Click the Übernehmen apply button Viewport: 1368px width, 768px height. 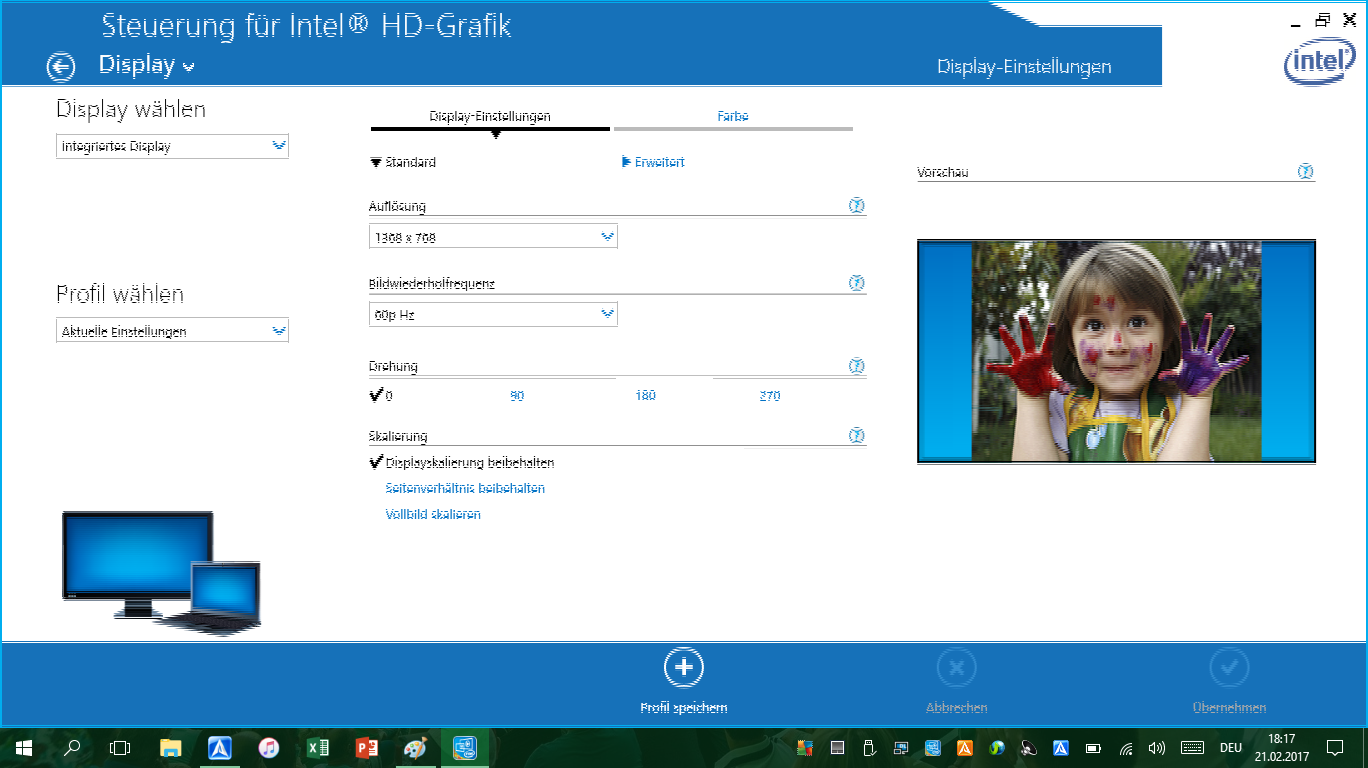click(x=1229, y=682)
